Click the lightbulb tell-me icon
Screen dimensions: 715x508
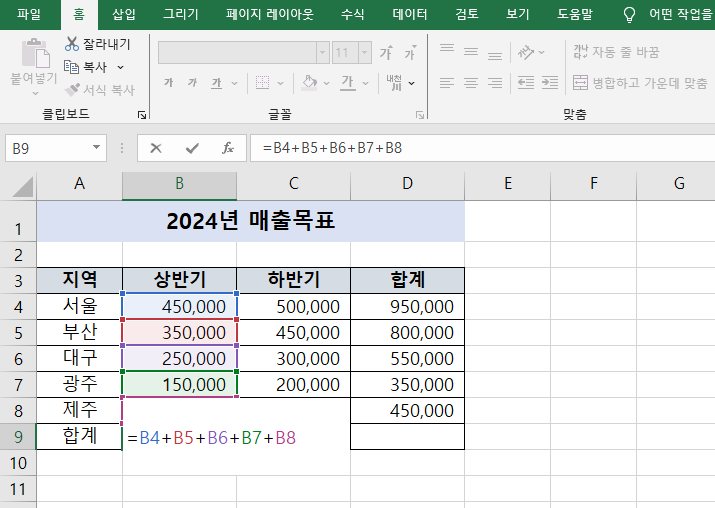(629, 14)
